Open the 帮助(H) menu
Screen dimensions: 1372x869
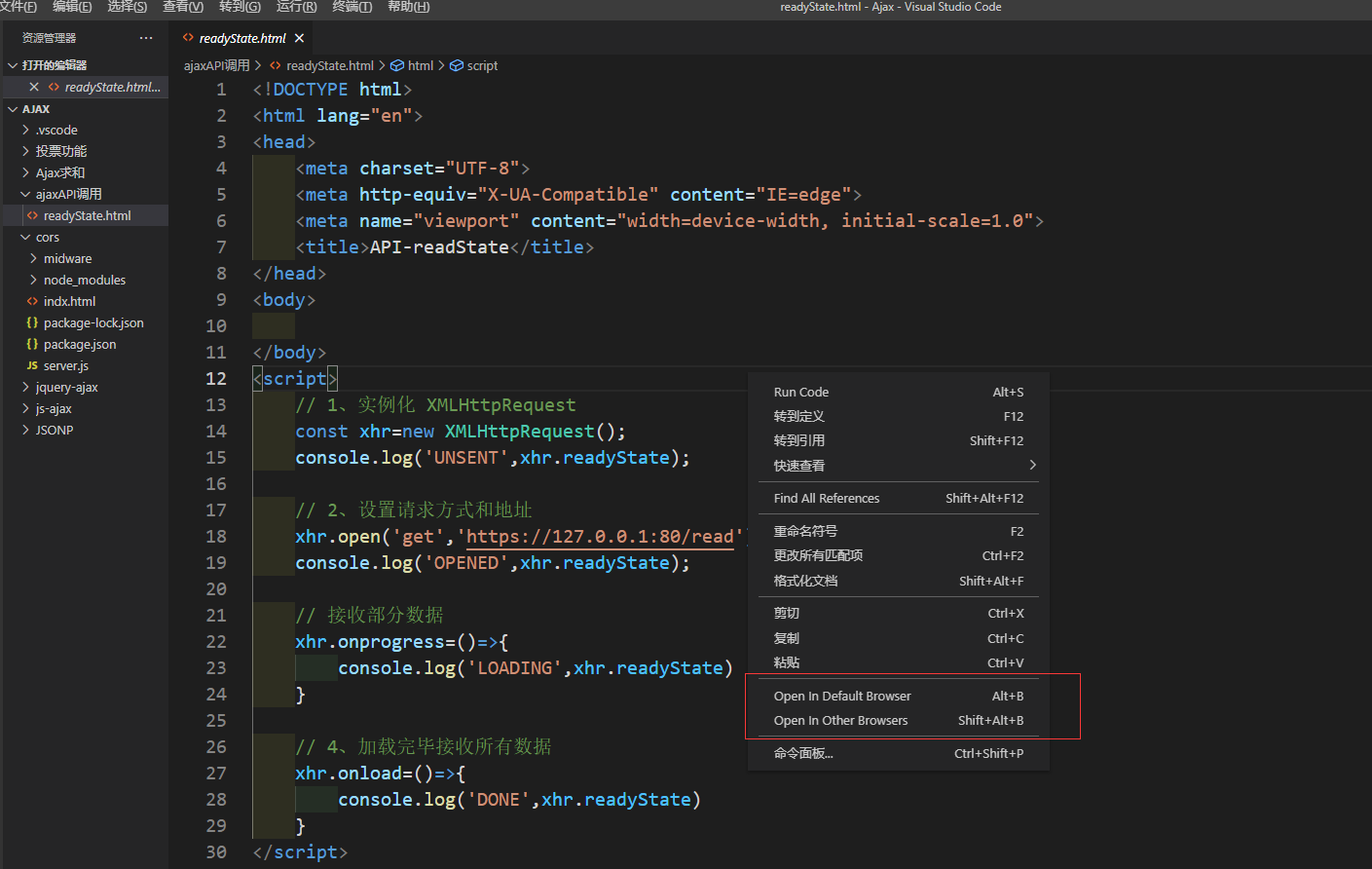point(408,7)
